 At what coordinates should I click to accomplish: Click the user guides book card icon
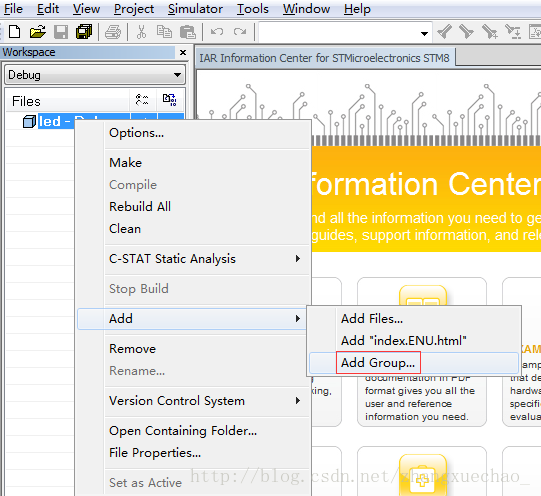pyautogui.click(x=423, y=296)
